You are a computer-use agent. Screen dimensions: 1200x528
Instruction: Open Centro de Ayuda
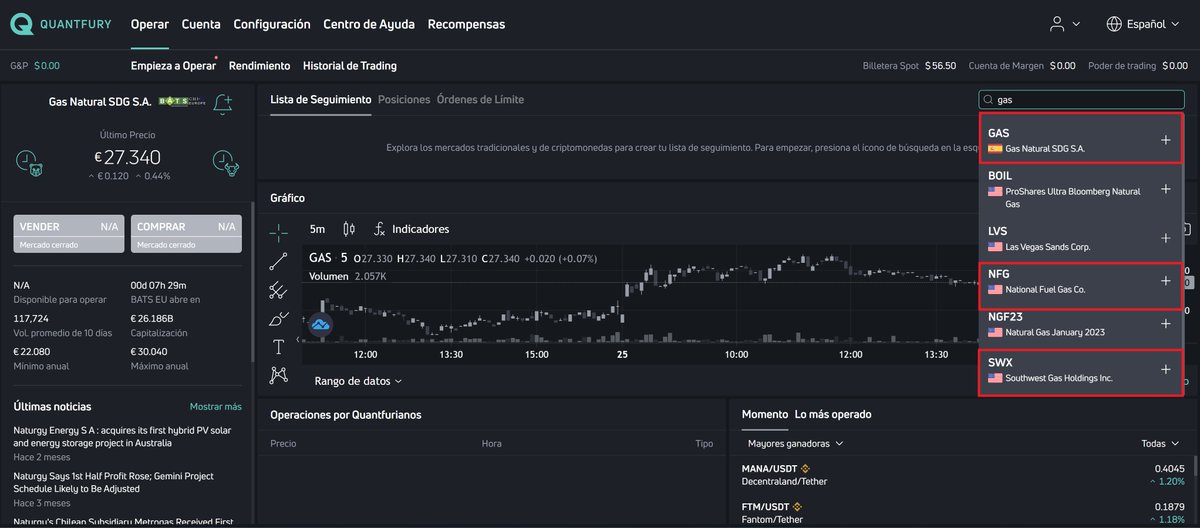pos(369,24)
